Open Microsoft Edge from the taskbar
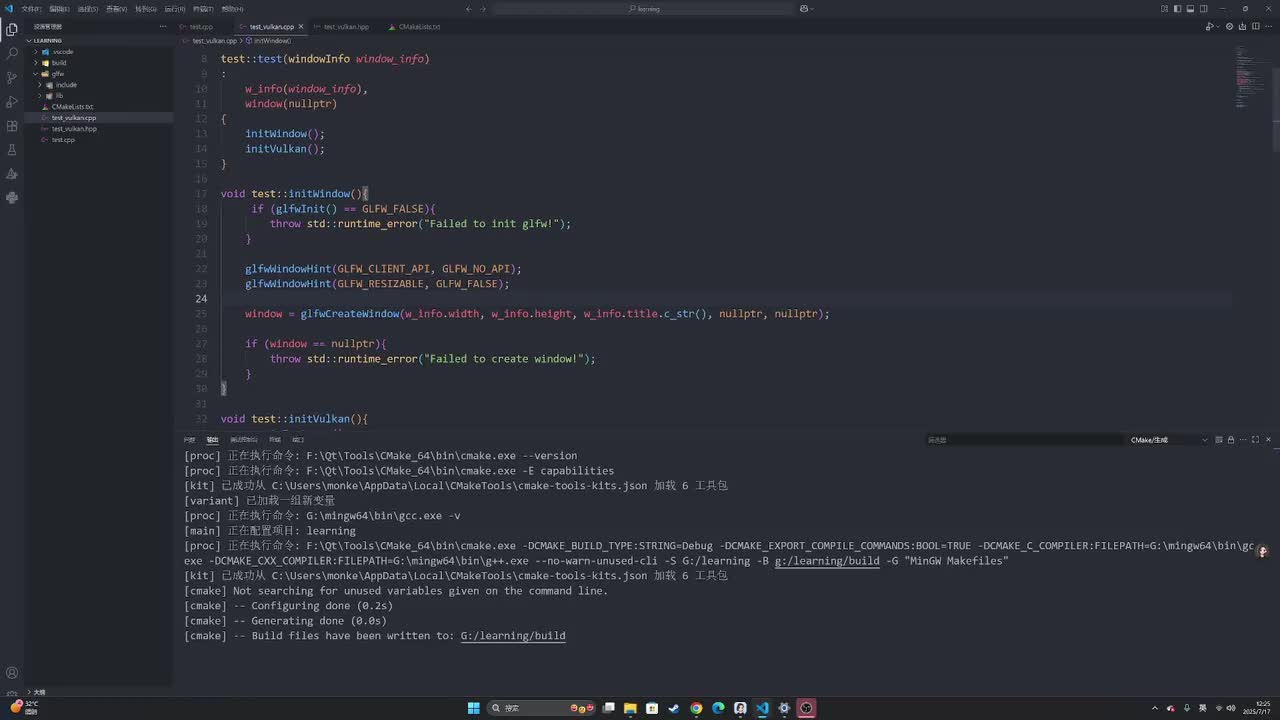Viewport: 1280px width, 720px height. coord(718,708)
